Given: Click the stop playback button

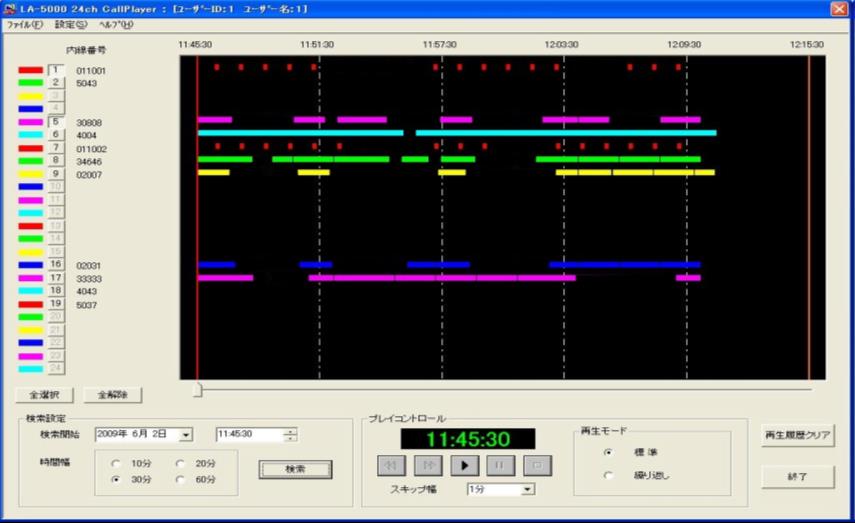Looking at the screenshot, I should click(x=537, y=466).
